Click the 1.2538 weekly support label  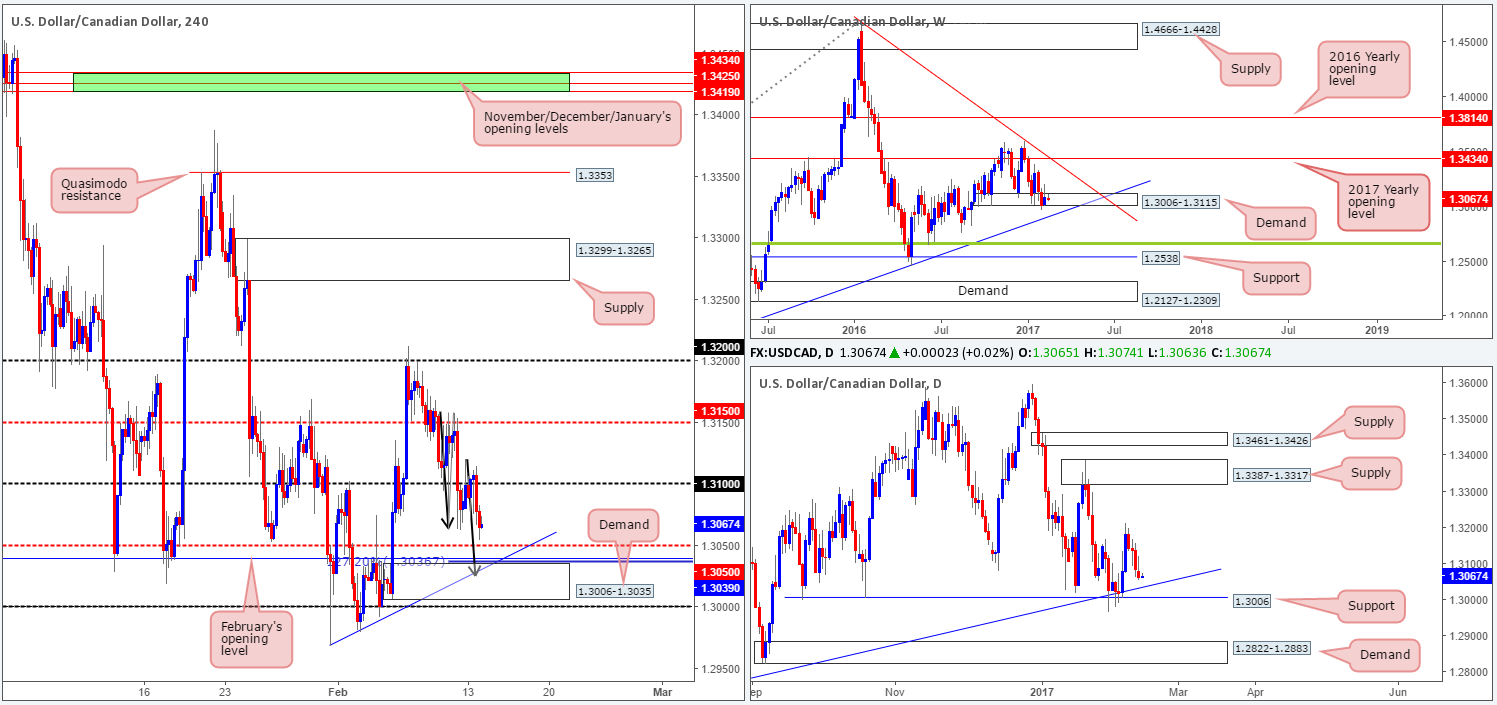[1158, 258]
